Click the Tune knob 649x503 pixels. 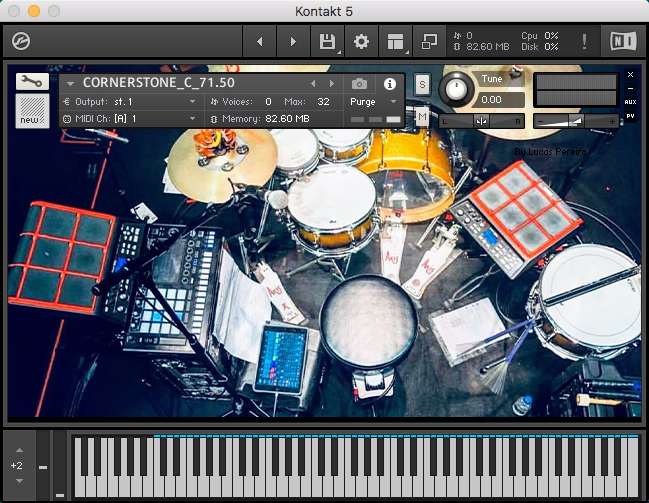tap(456, 89)
